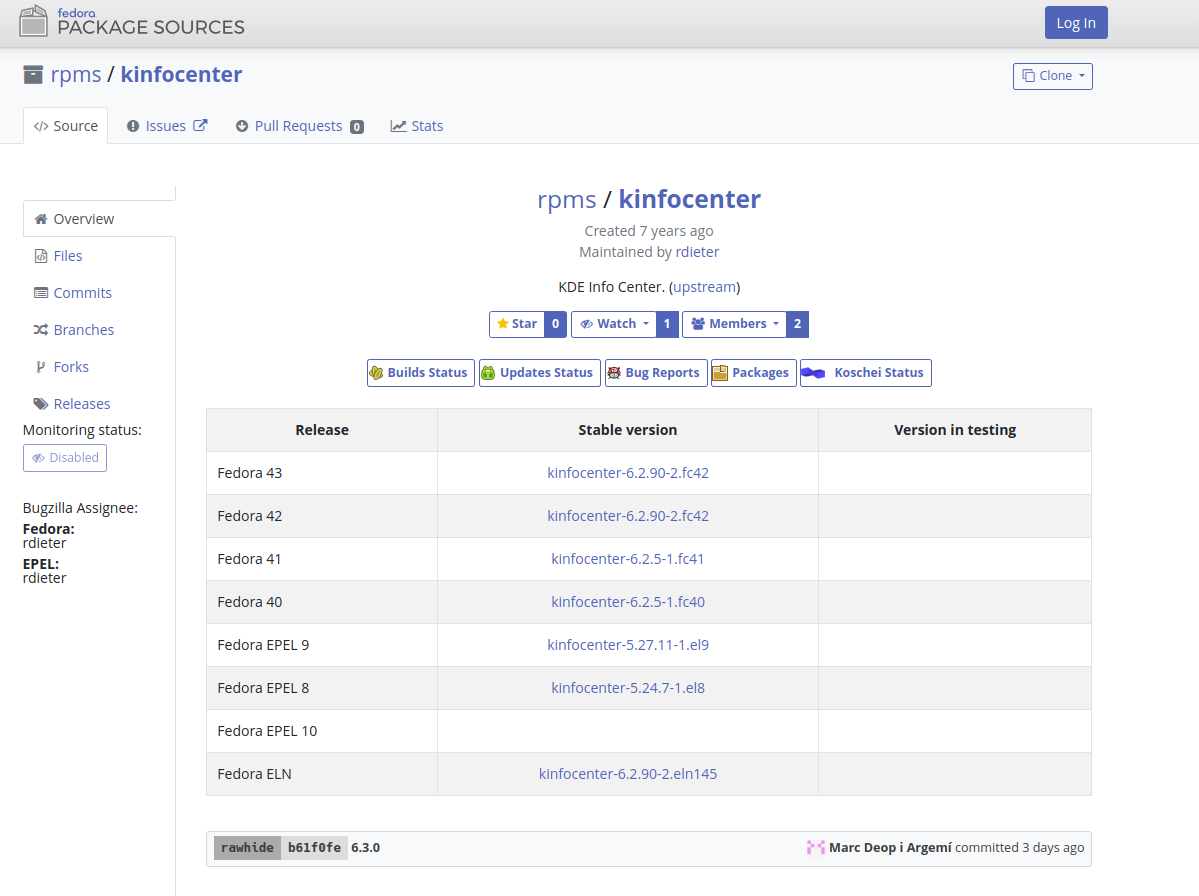Click the star count badge showing 0
Viewport: 1199px width, 896px height.
click(555, 323)
